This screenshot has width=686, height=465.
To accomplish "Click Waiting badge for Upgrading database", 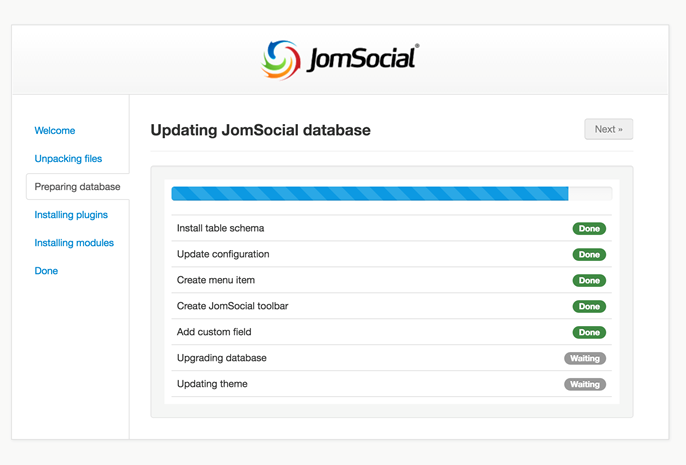I will pos(585,358).
